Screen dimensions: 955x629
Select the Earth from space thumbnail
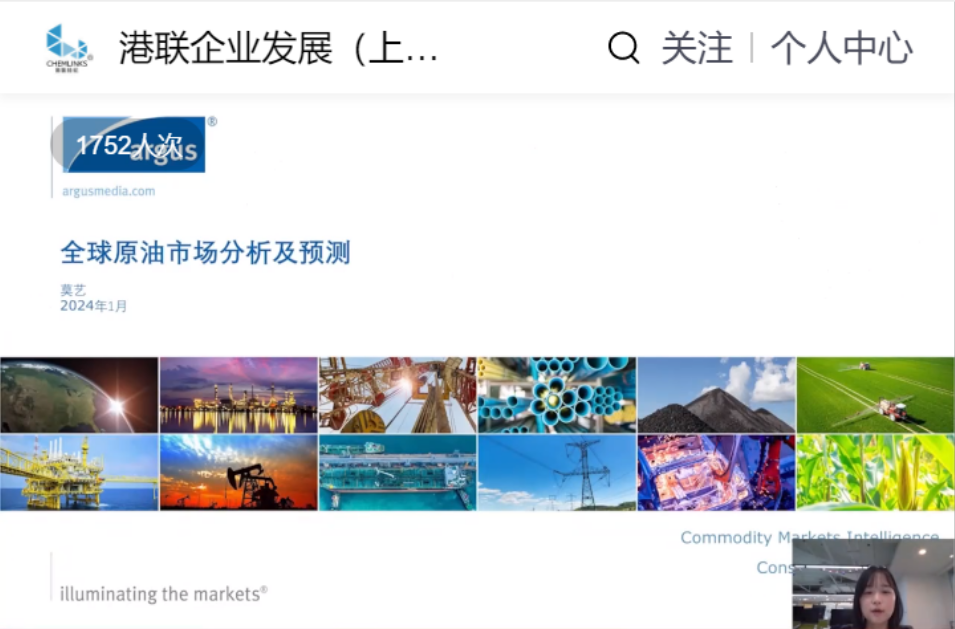[x=79, y=395]
